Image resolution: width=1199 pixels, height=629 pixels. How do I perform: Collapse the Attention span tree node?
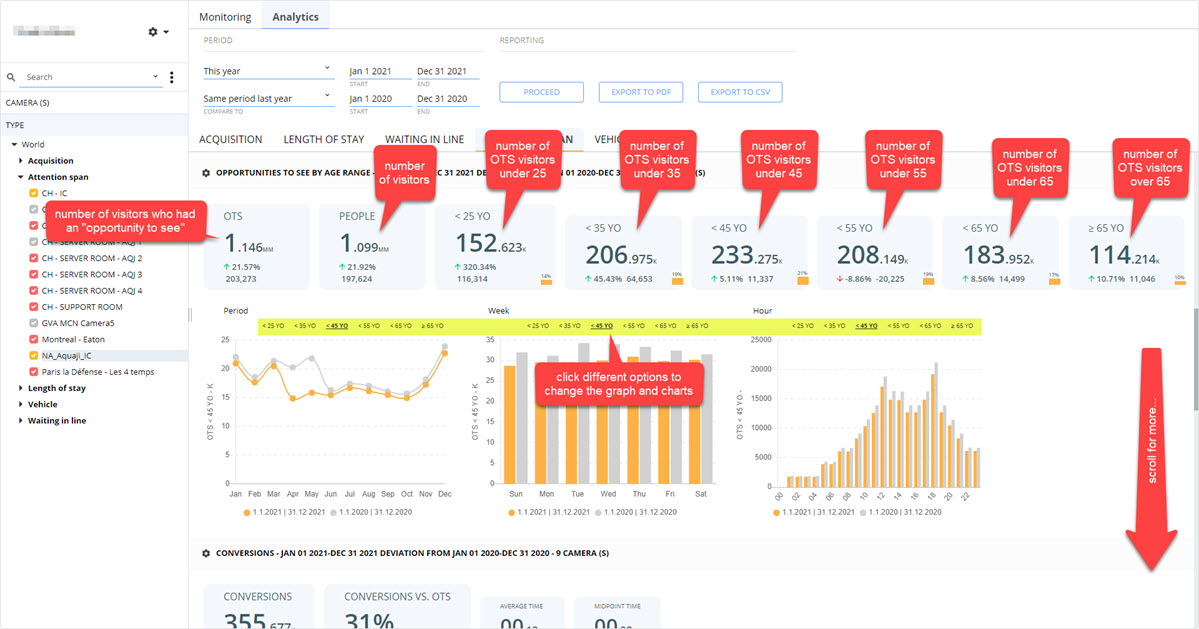coord(21,177)
